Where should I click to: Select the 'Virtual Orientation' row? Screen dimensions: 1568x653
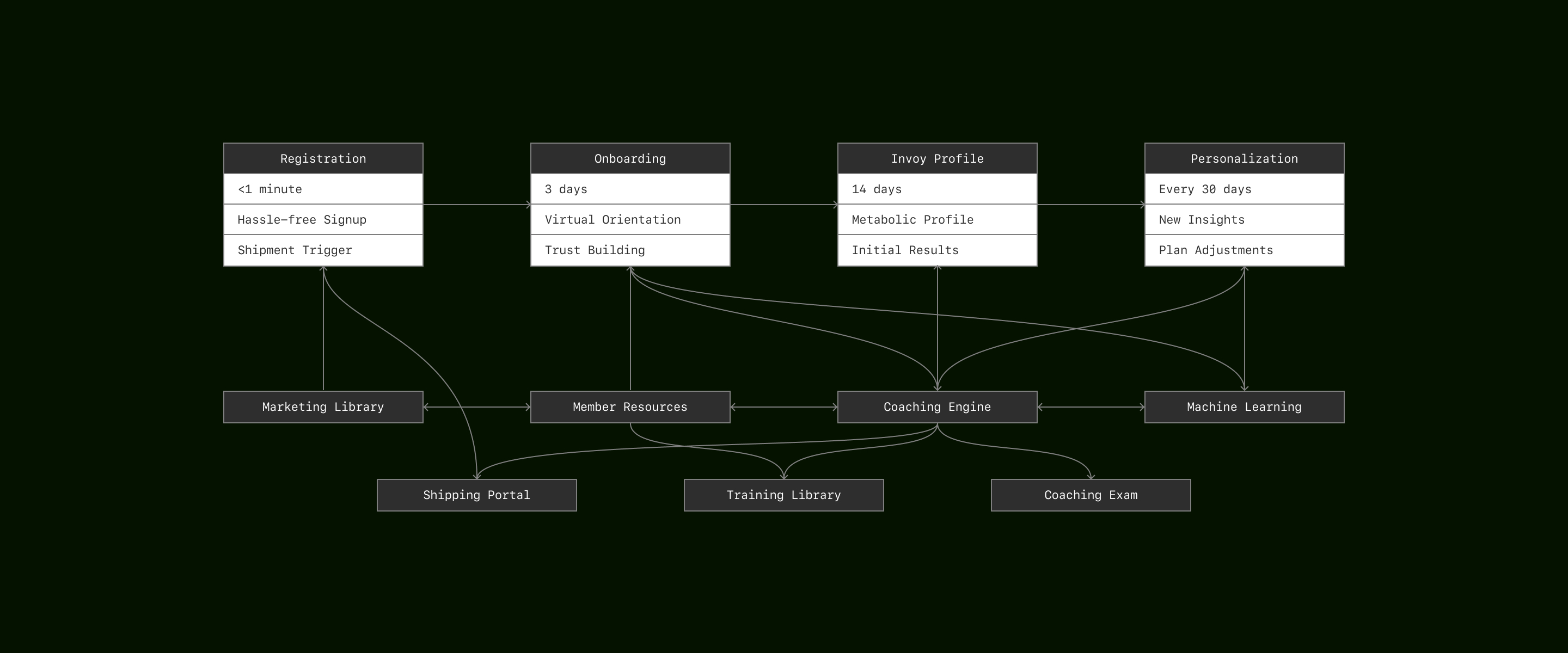pos(630,220)
